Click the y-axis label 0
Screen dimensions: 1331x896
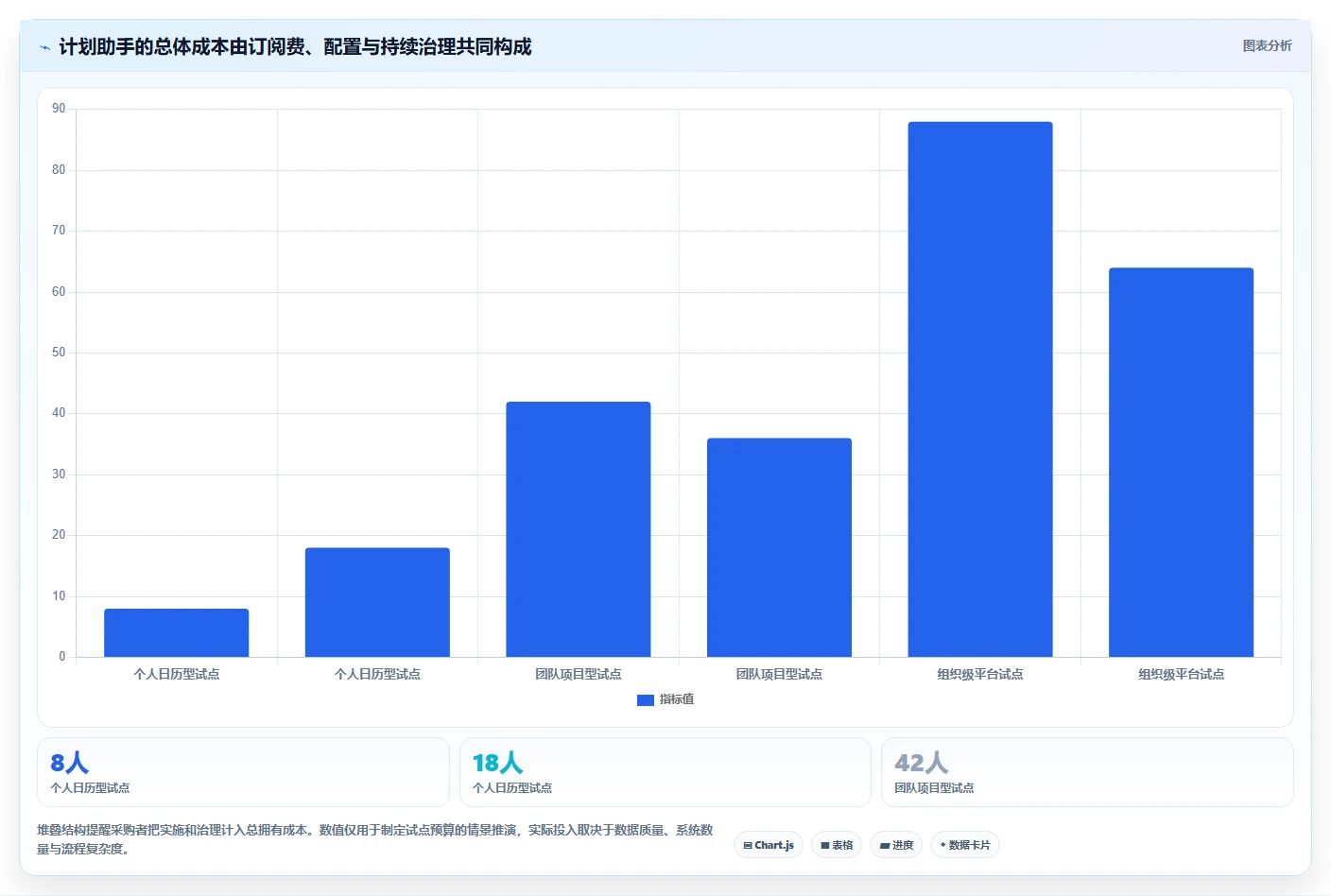point(62,656)
